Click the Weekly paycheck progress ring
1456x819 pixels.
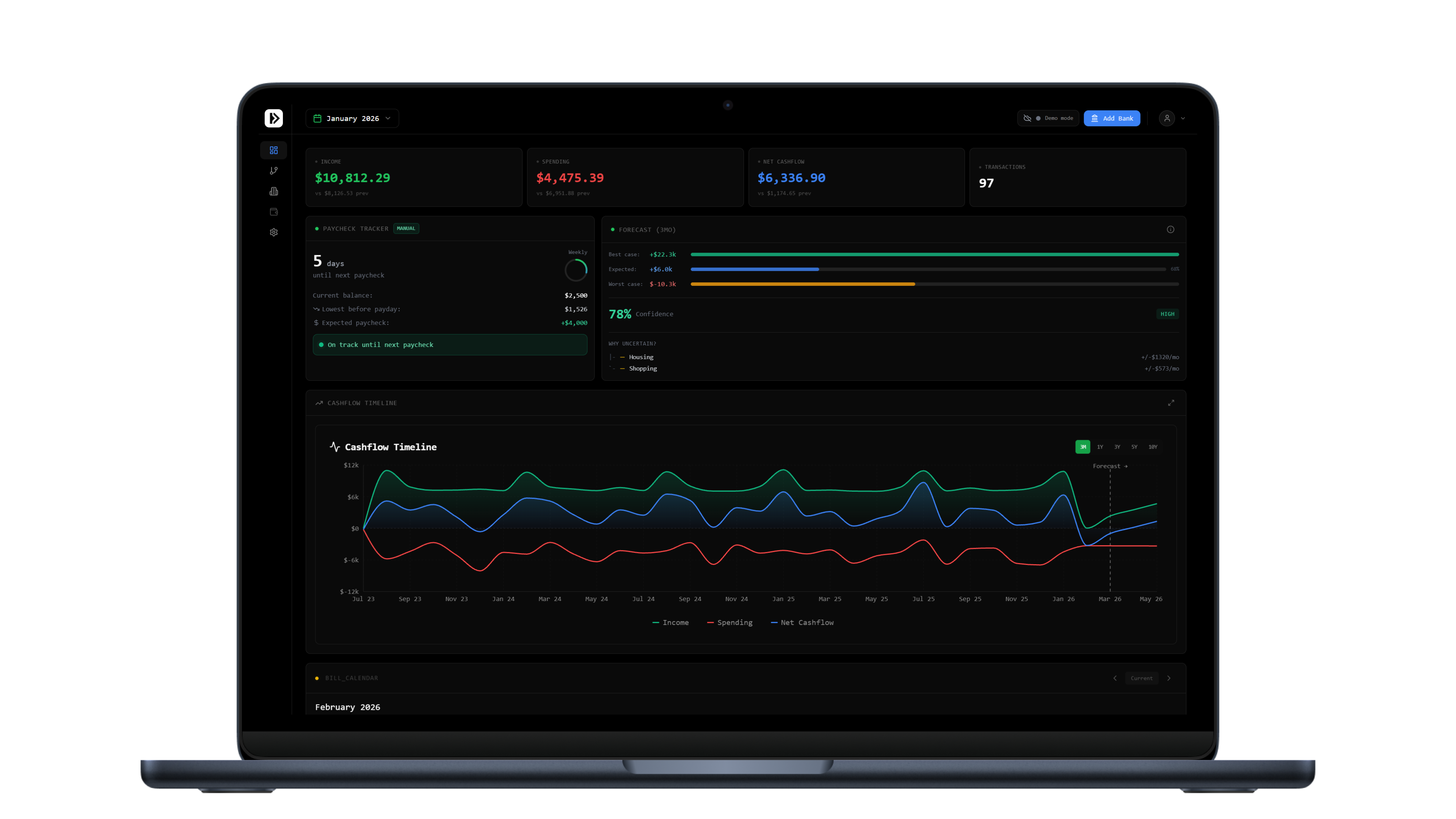pyautogui.click(x=576, y=270)
